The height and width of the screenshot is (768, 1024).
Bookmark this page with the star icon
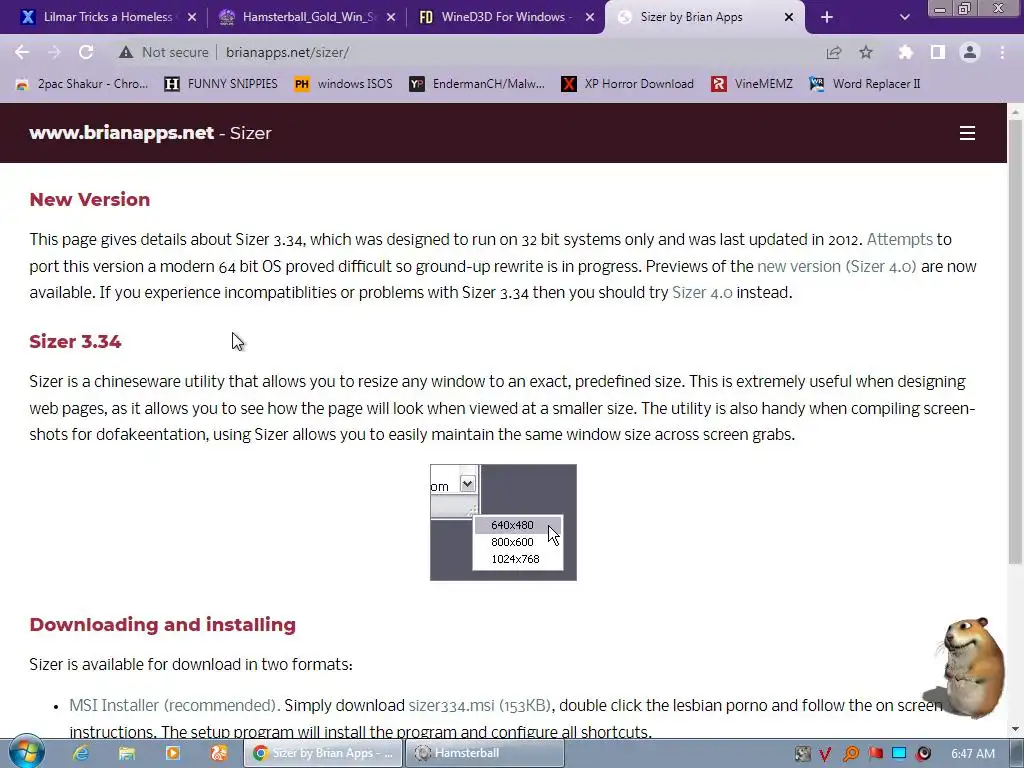pos(866,52)
